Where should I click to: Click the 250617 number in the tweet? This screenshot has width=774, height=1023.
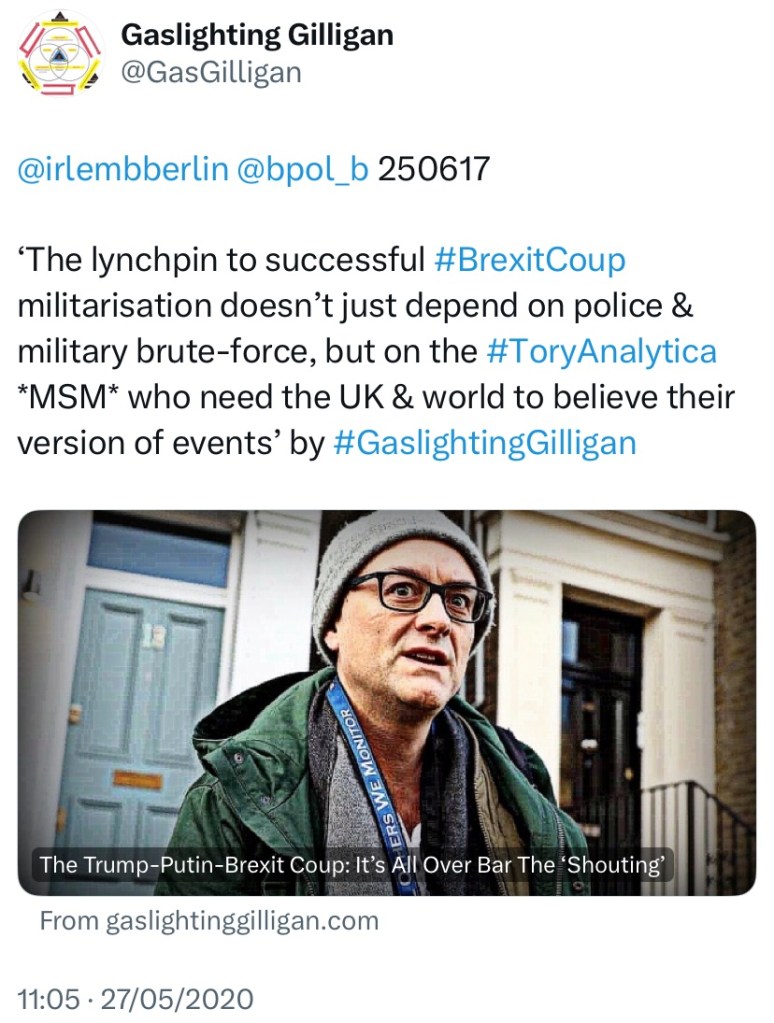click(x=434, y=169)
